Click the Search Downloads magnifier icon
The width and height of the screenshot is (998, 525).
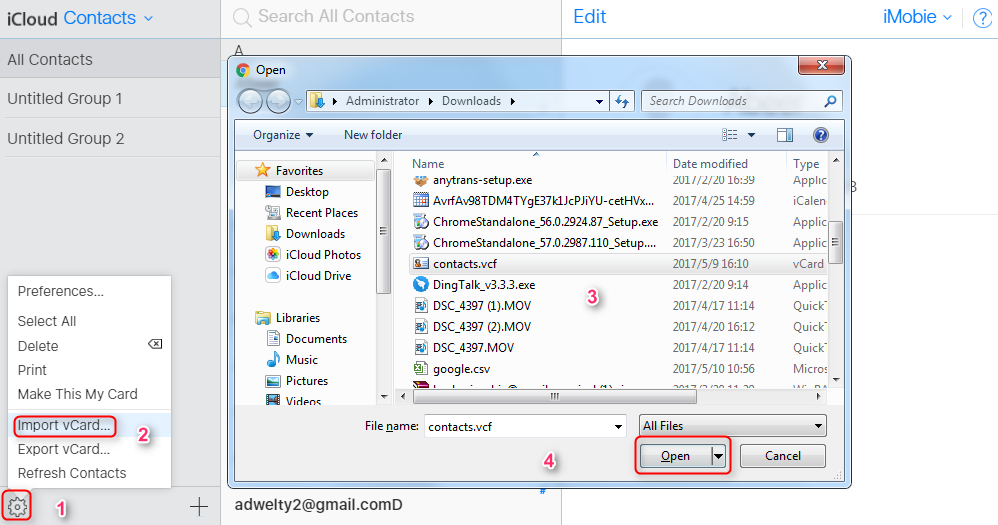(830, 101)
